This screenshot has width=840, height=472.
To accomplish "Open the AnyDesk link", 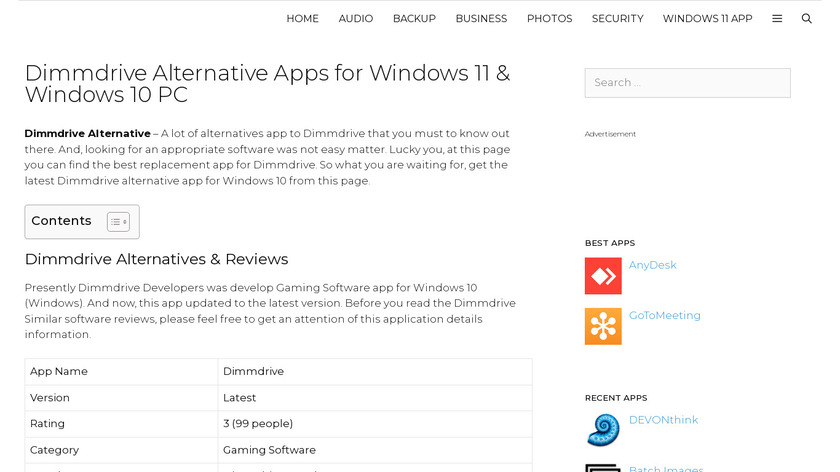I will [652, 265].
